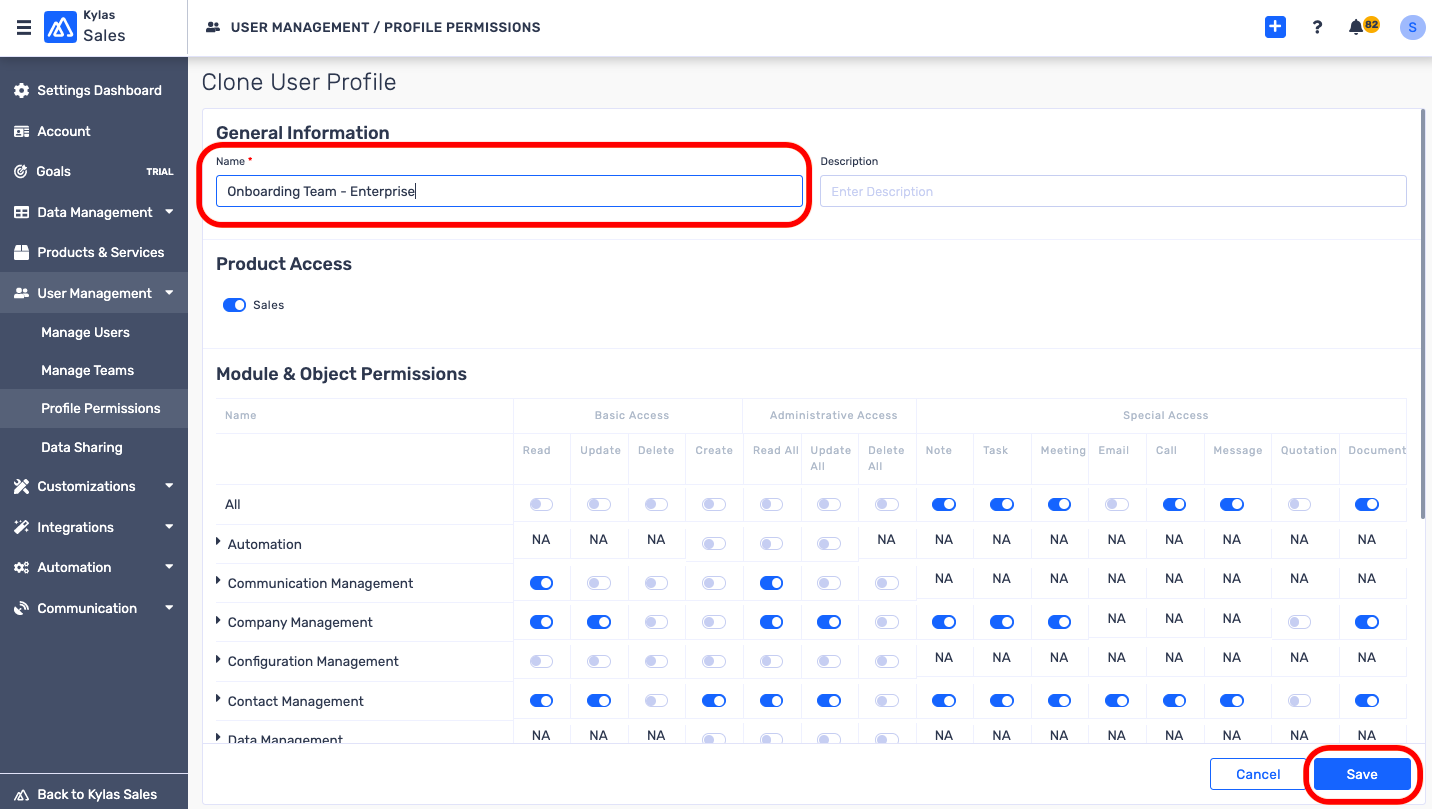1432x809 pixels.
Task: Collapse the User Management sidebar section
Action: (169, 293)
